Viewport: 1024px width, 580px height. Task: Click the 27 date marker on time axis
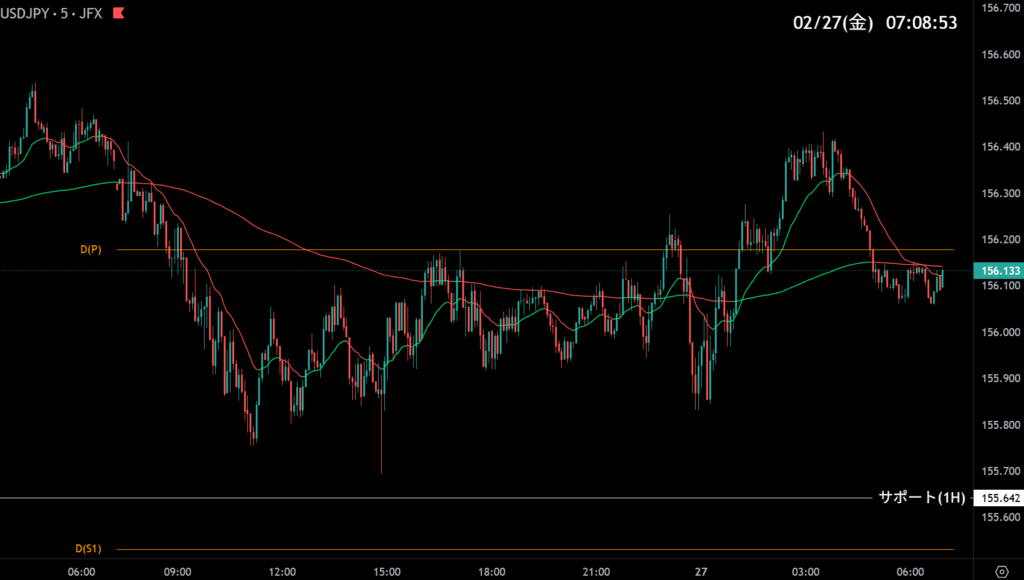click(701, 572)
